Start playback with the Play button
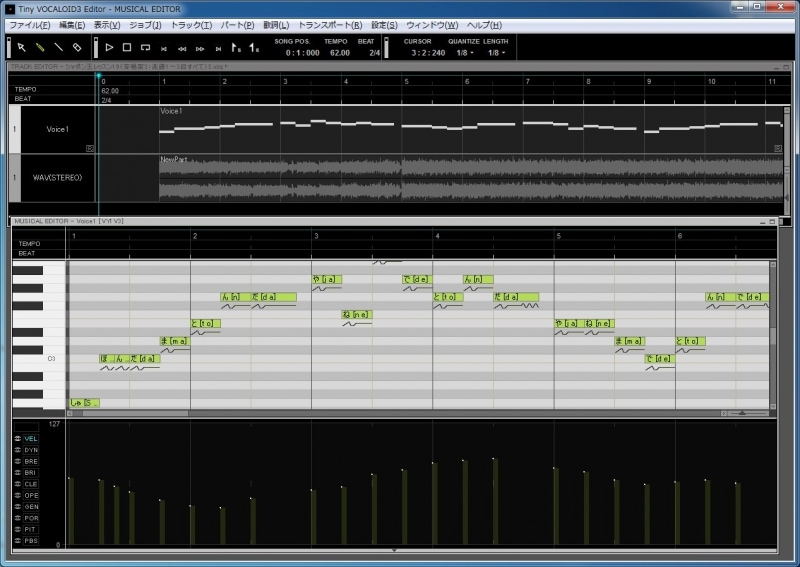 tap(109, 47)
